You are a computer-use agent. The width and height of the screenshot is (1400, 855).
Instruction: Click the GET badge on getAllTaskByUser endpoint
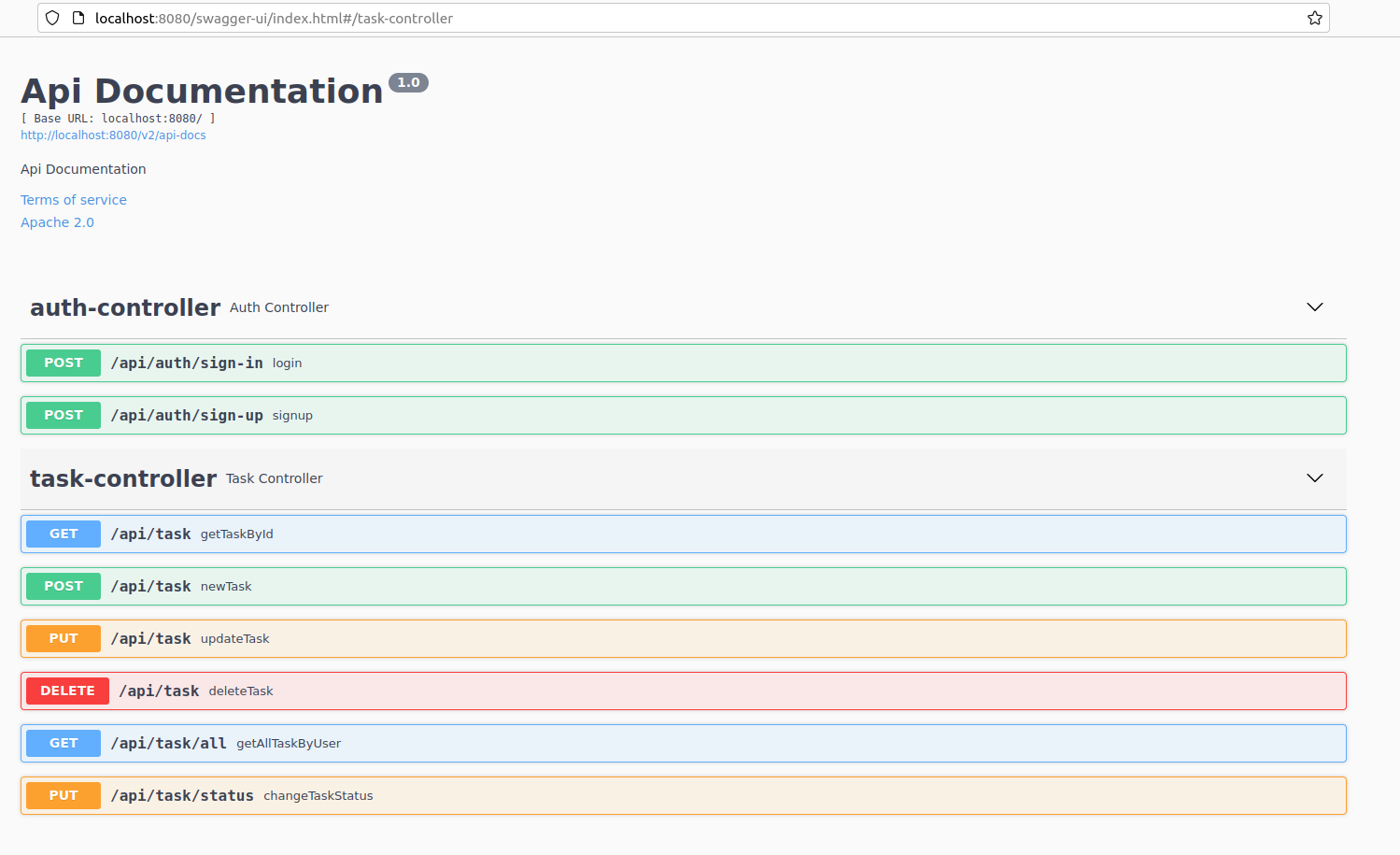coord(63,743)
